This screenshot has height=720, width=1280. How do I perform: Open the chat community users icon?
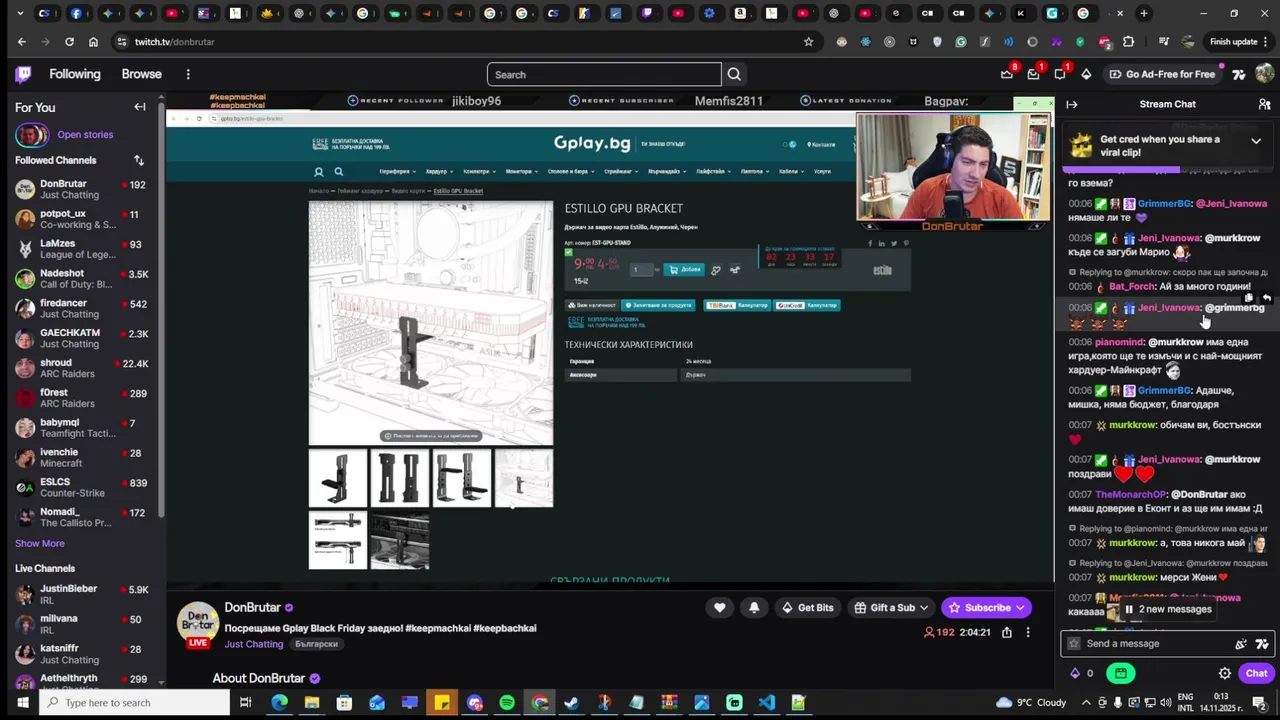point(1264,104)
